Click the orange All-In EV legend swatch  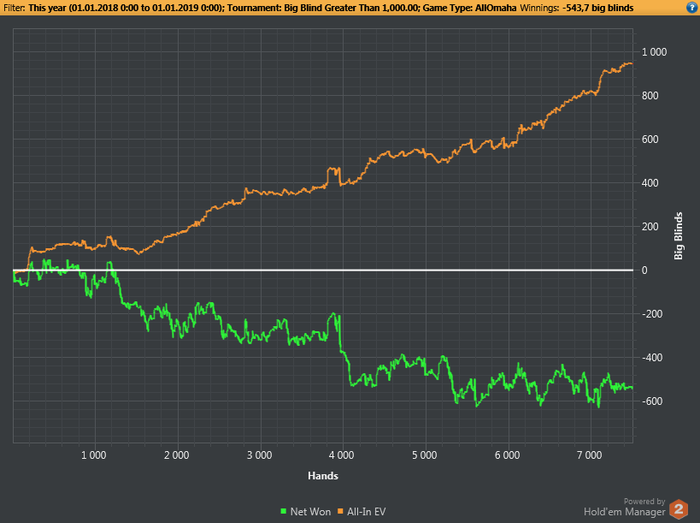[x=340, y=511]
